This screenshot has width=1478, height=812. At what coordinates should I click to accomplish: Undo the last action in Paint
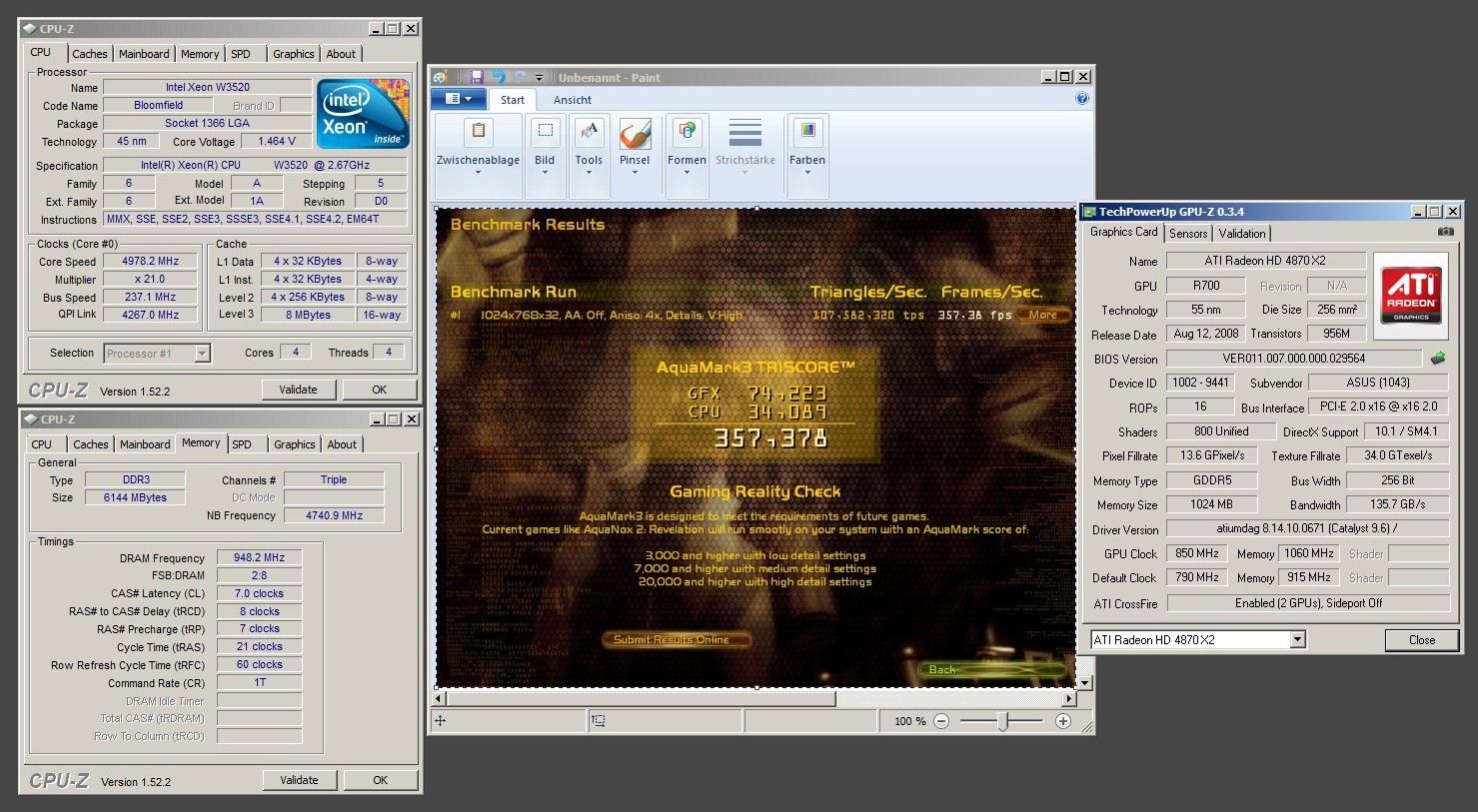[498, 77]
